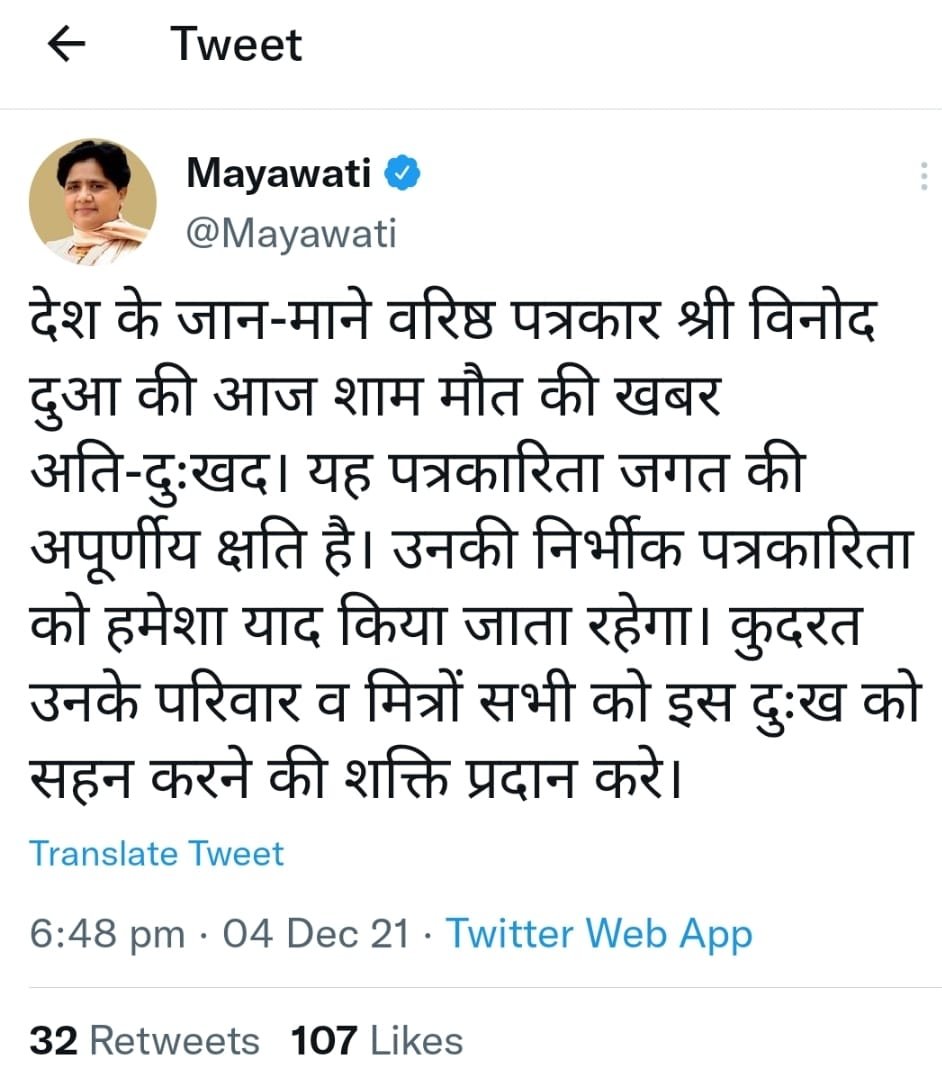Click the 6:48 pm timestamp
The height and width of the screenshot is (1089, 942).
point(107,933)
